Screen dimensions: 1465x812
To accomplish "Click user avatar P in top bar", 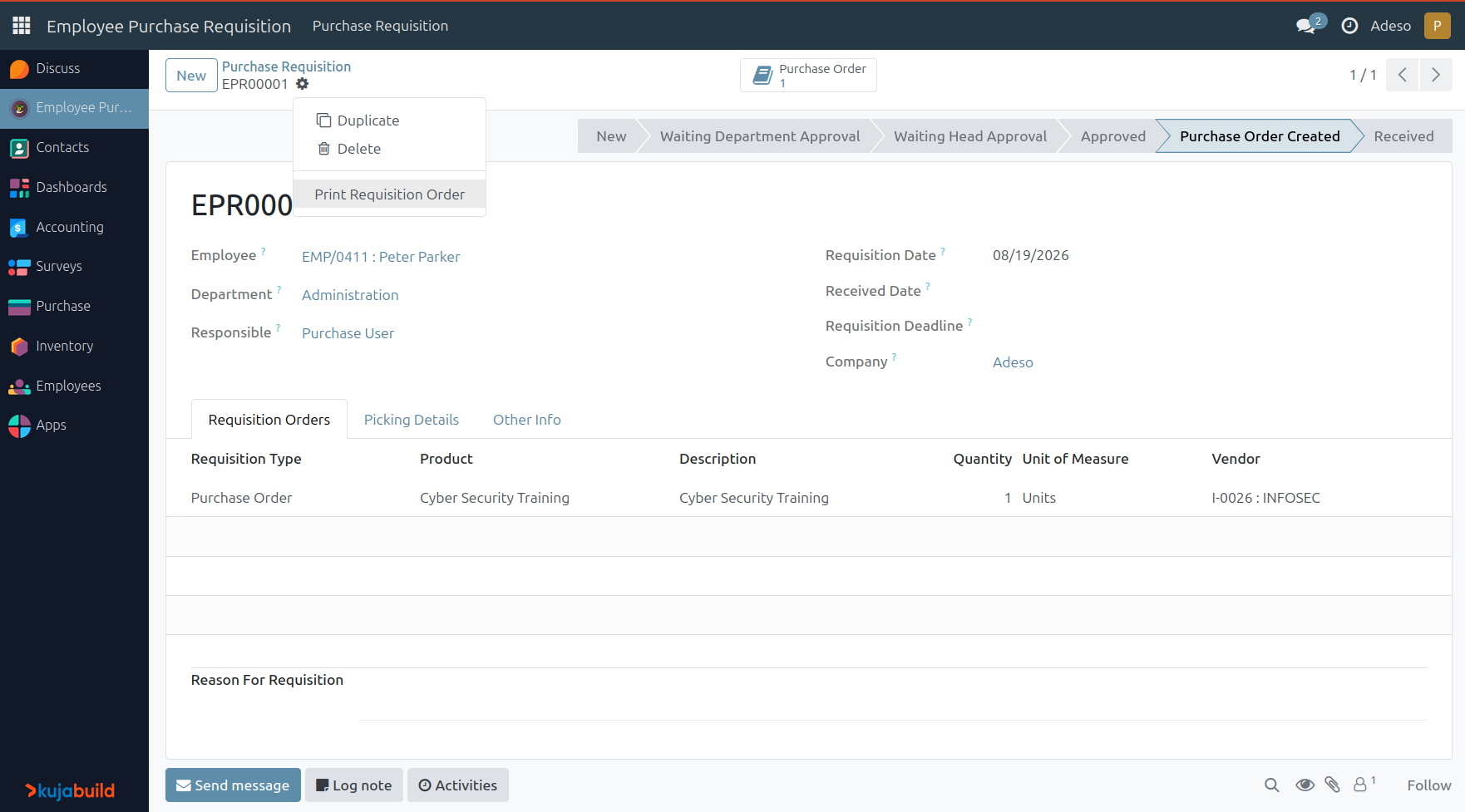I will 1438,26.
